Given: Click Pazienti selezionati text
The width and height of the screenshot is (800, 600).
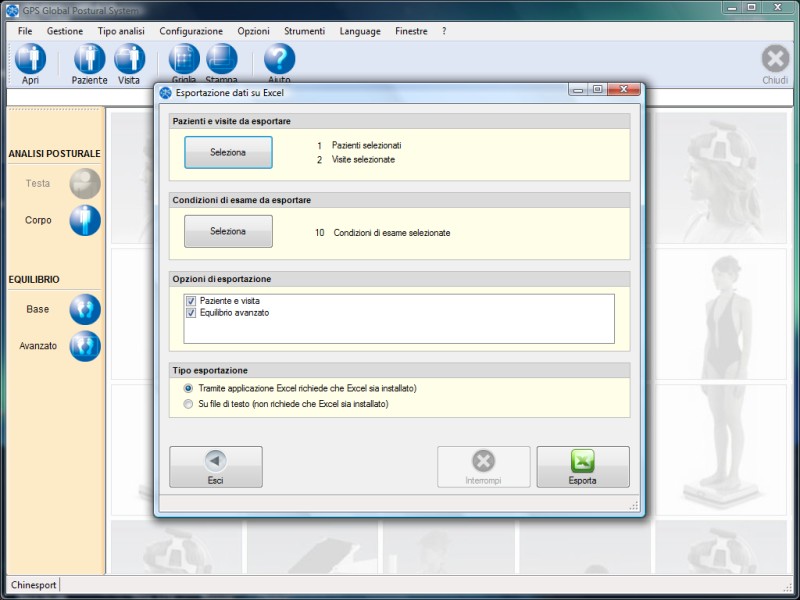Looking at the screenshot, I should (x=366, y=145).
